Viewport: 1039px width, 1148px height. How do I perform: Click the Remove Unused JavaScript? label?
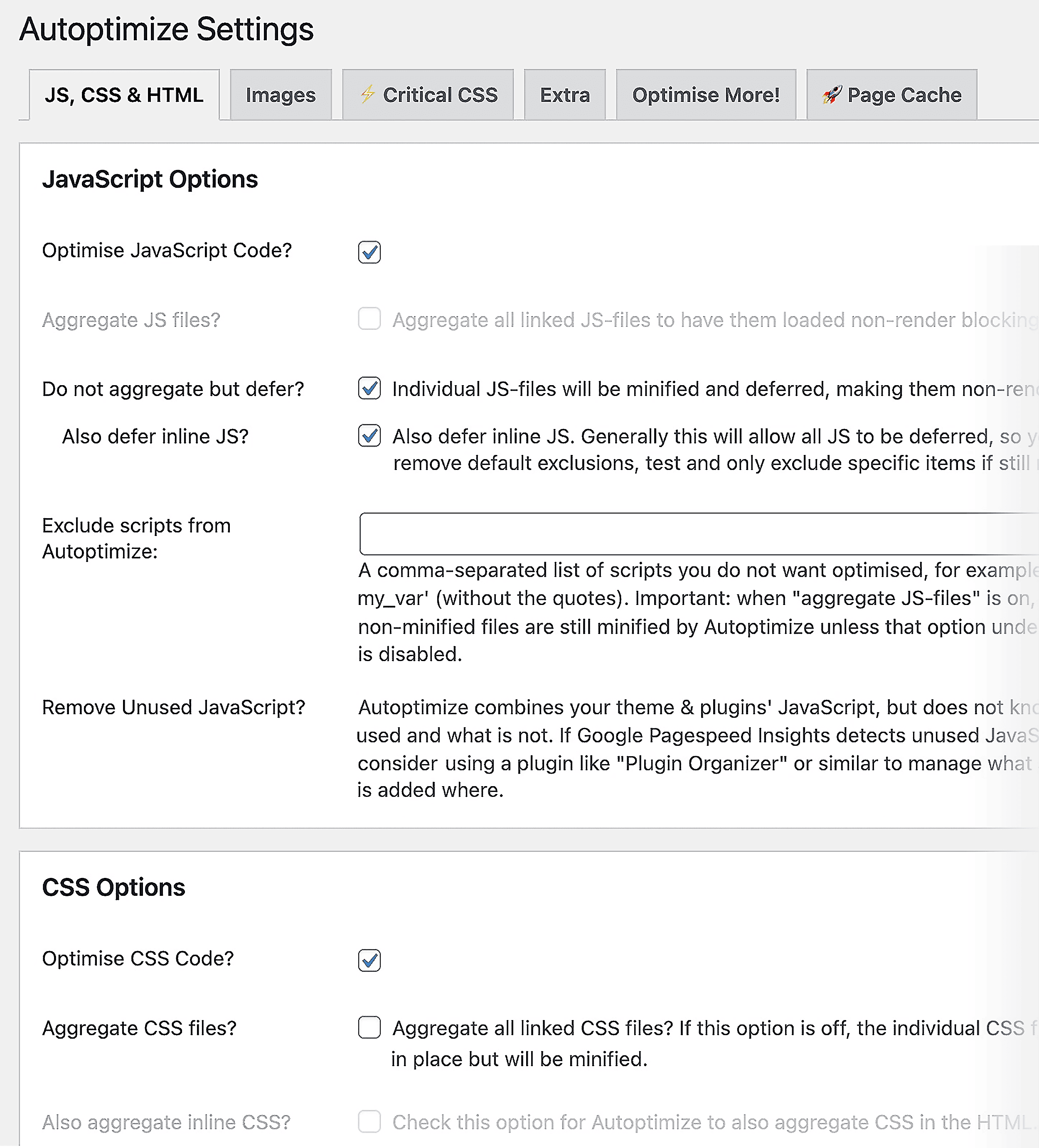pyautogui.click(x=174, y=707)
